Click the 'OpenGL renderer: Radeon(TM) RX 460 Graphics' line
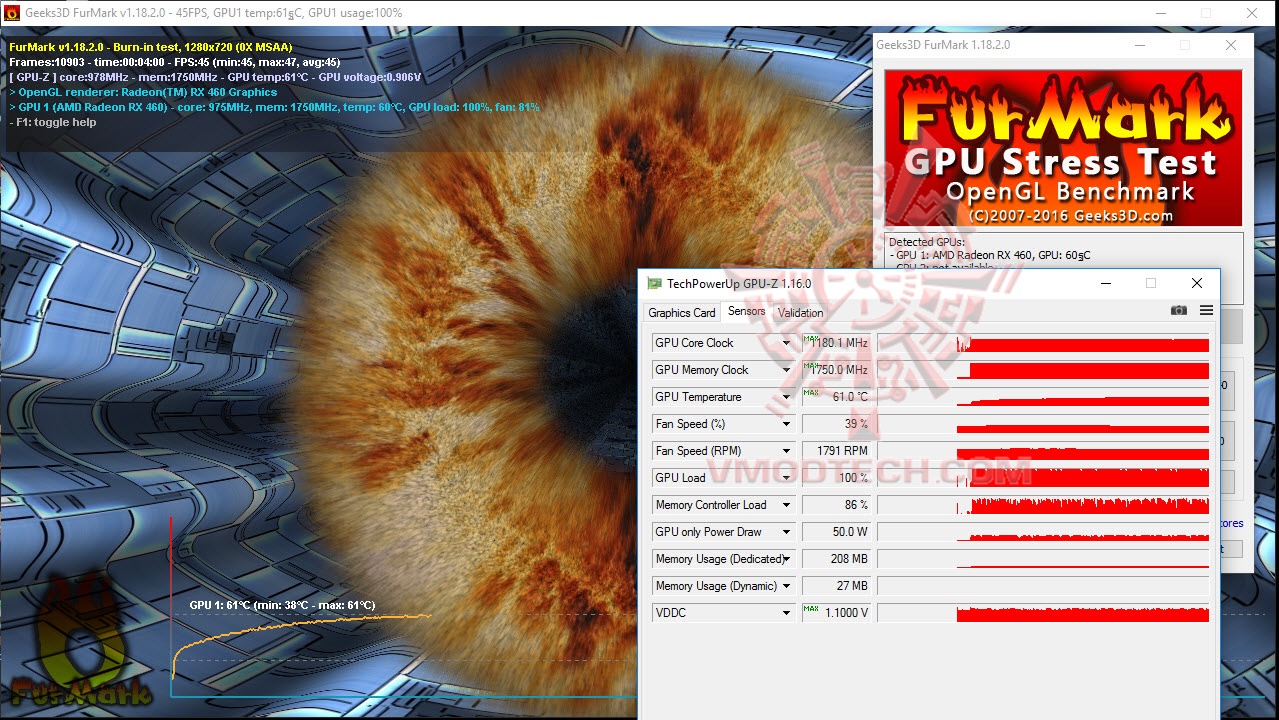1279x720 pixels. (x=143, y=92)
